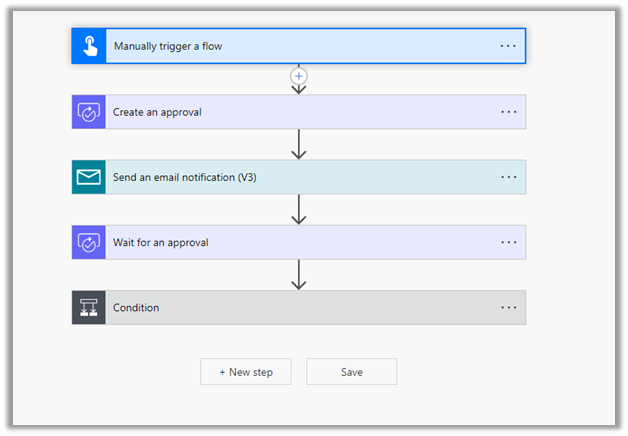
Task: Click the arrow between email and wait steps
Action: [x=298, y=209]
